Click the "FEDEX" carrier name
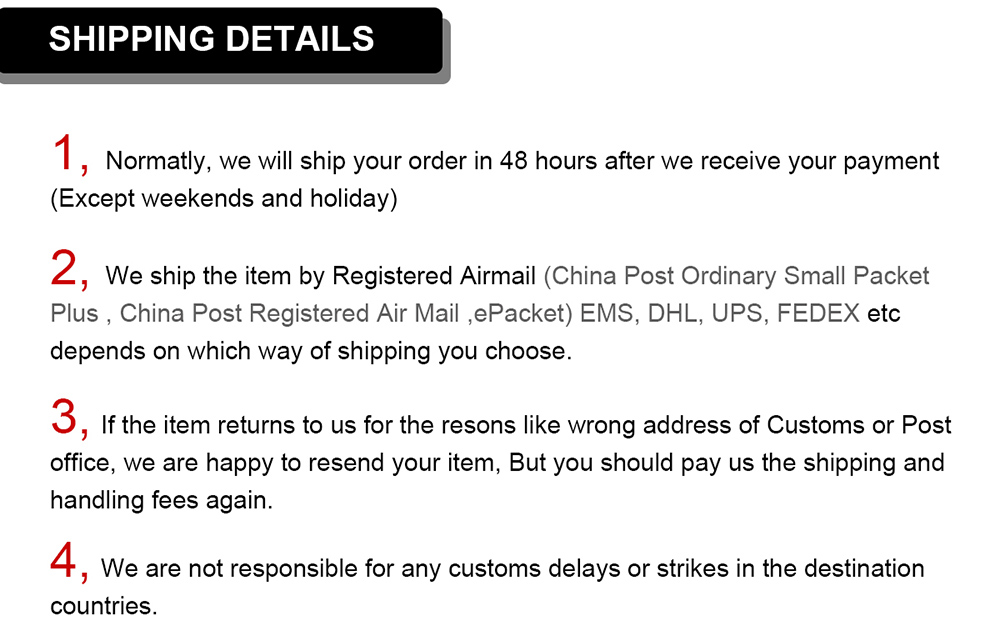The height and width of the screenshot is (626, 1000). pos(818,313)
